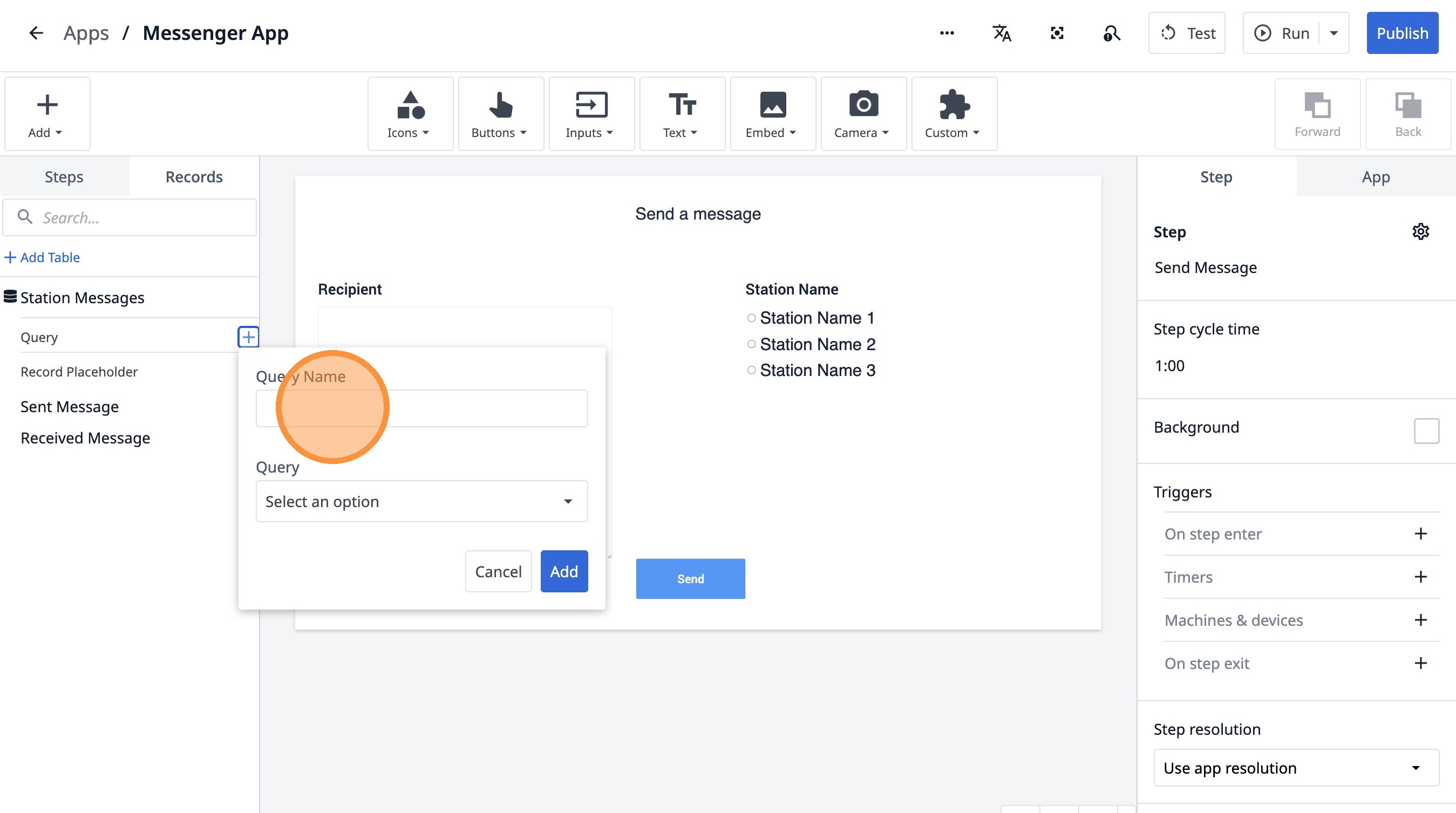Select the Station Name 1 radio button
The height and width of the screenshot is (813, 1456).
[751, 318]
